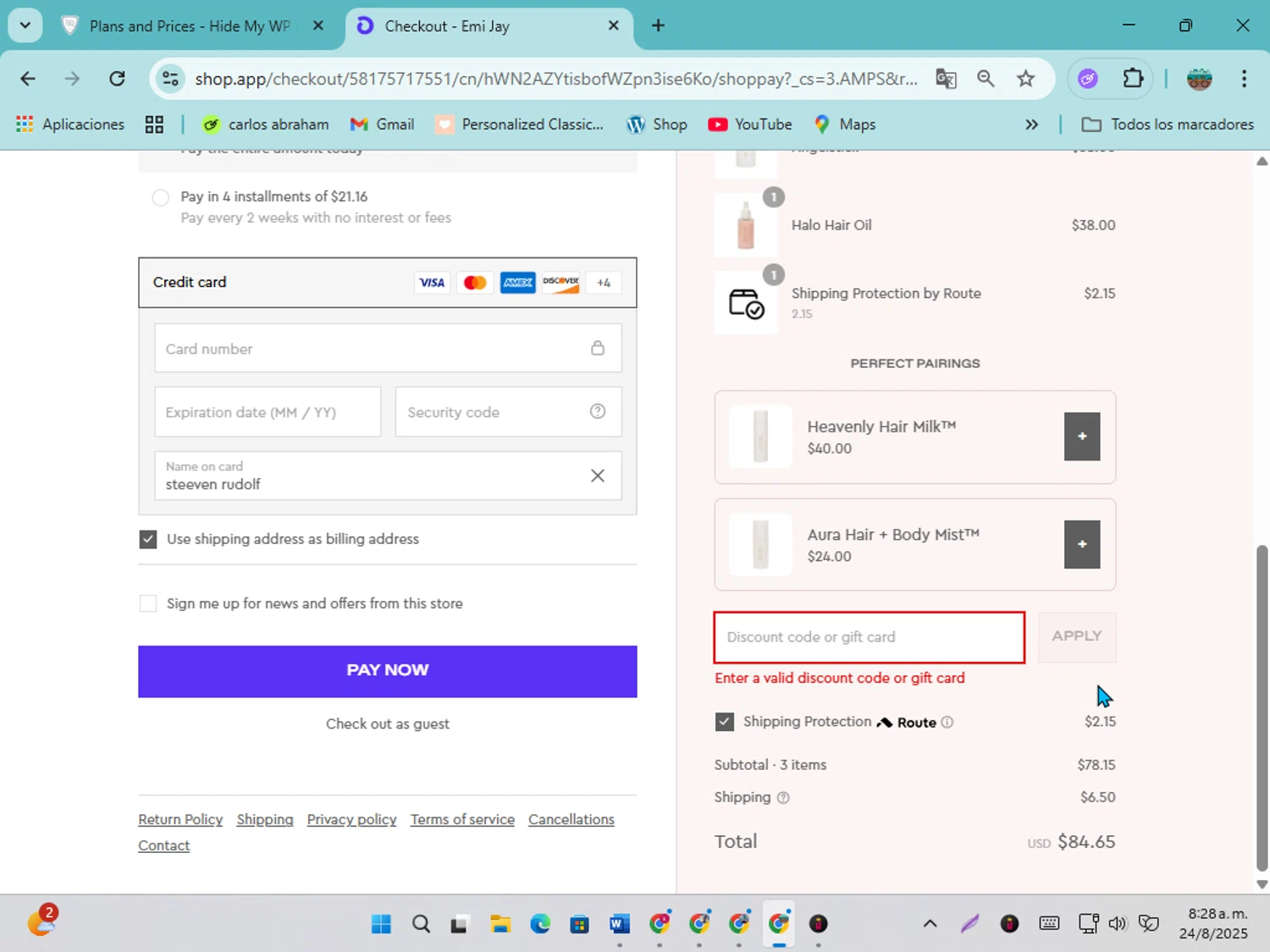Open the volume control in system tray
The width and height of the screenshot is (1270, 952).
coord(1118,923)
